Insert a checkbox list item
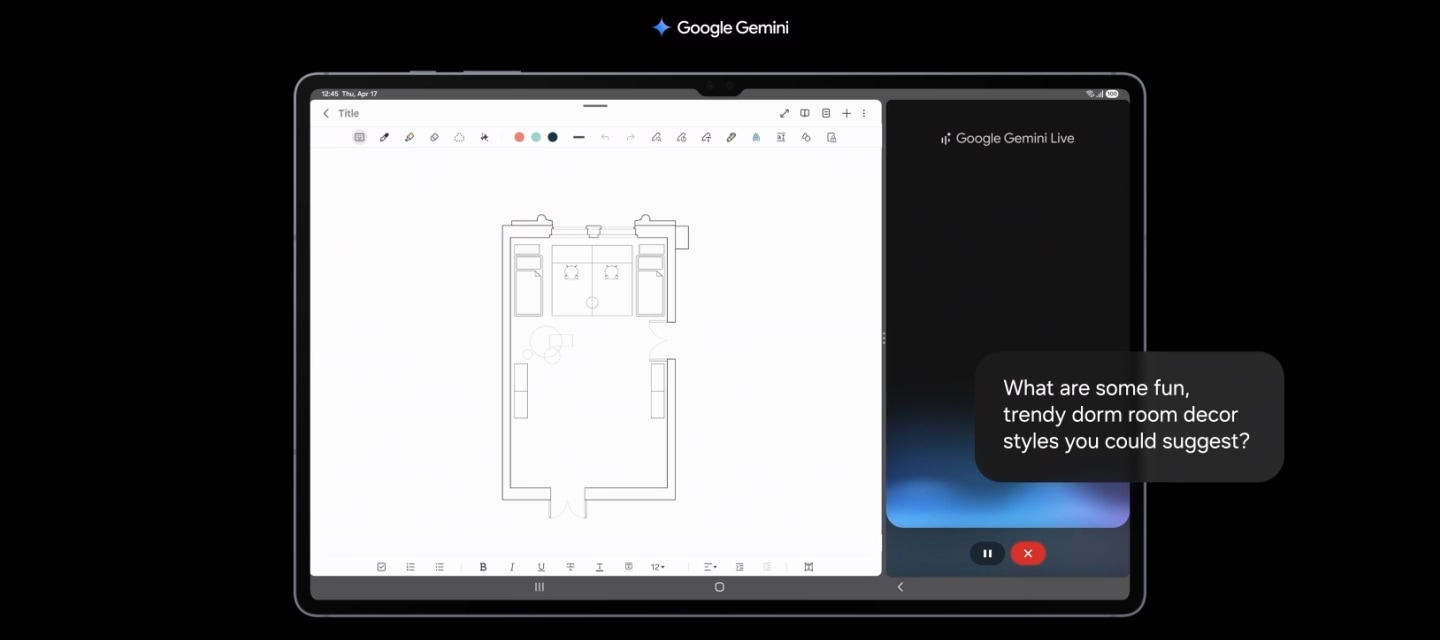Screen dimensions: 1440x640 coord(381,567)
